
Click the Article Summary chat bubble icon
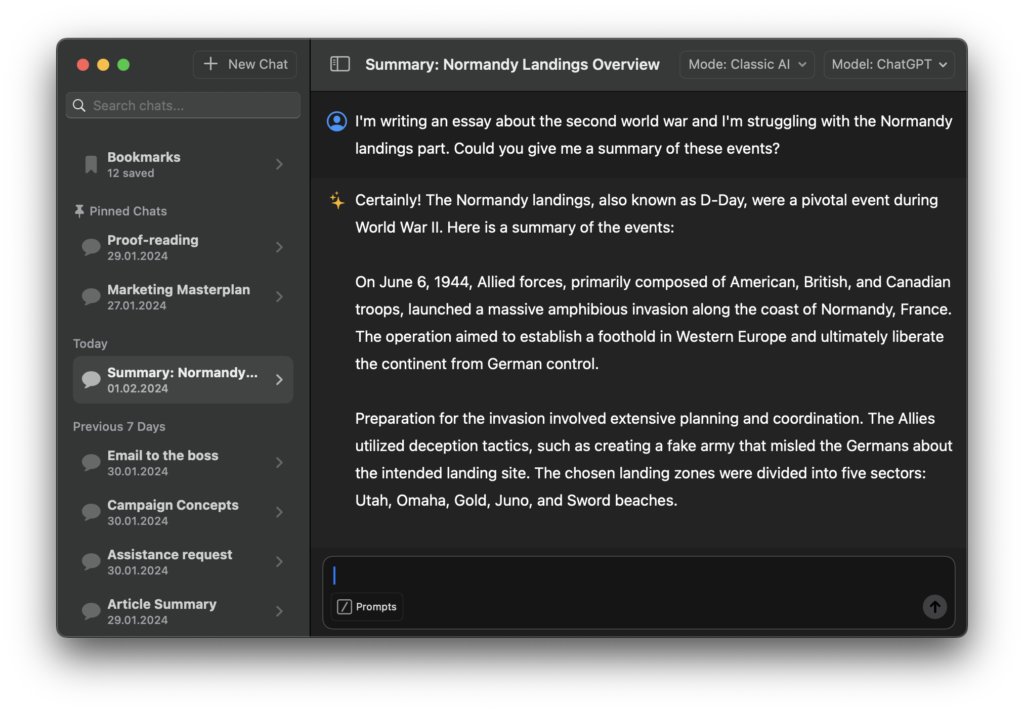[x=91, y=611]
